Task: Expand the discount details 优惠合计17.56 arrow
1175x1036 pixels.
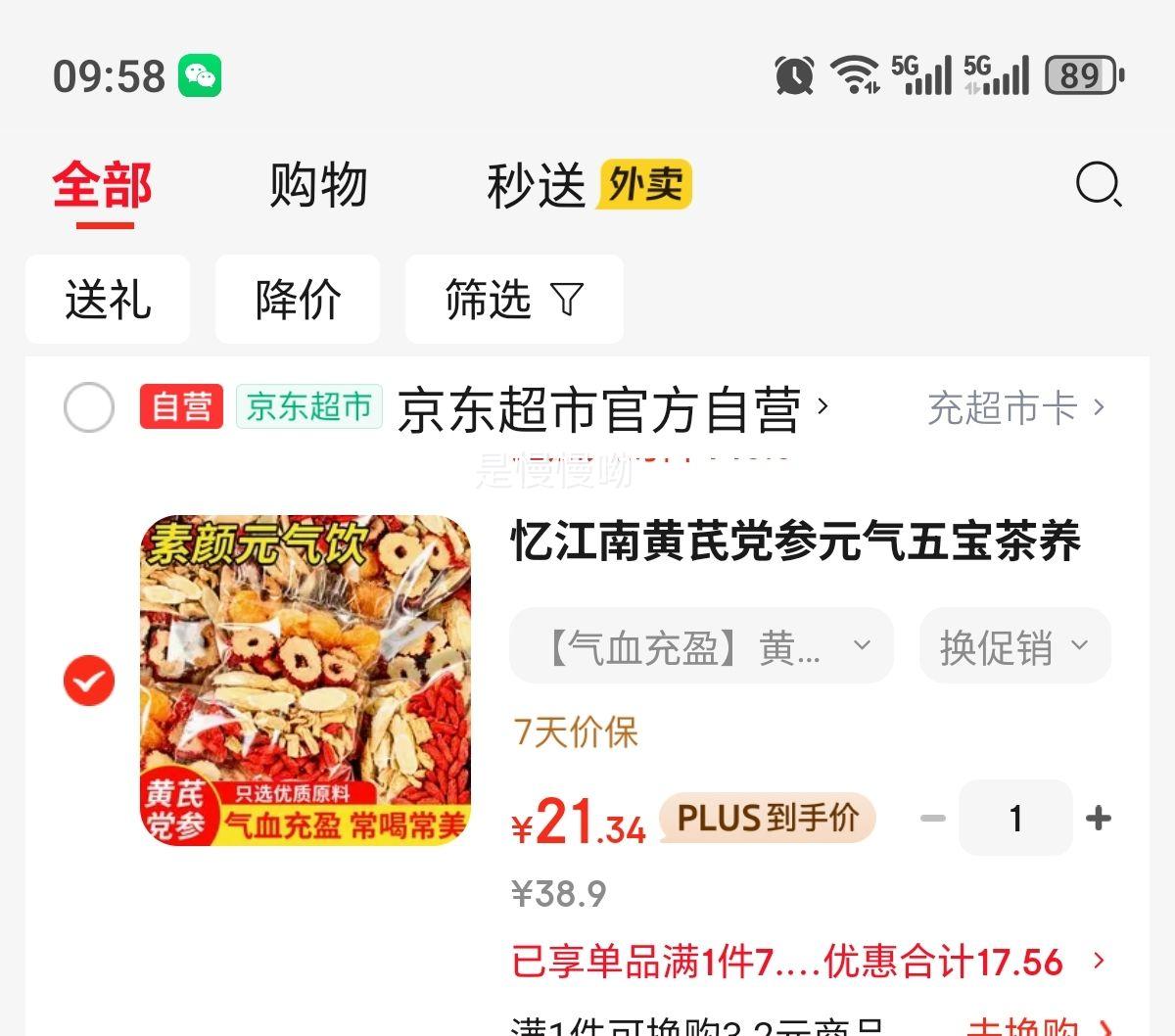Action: (x=1099, y=962)
